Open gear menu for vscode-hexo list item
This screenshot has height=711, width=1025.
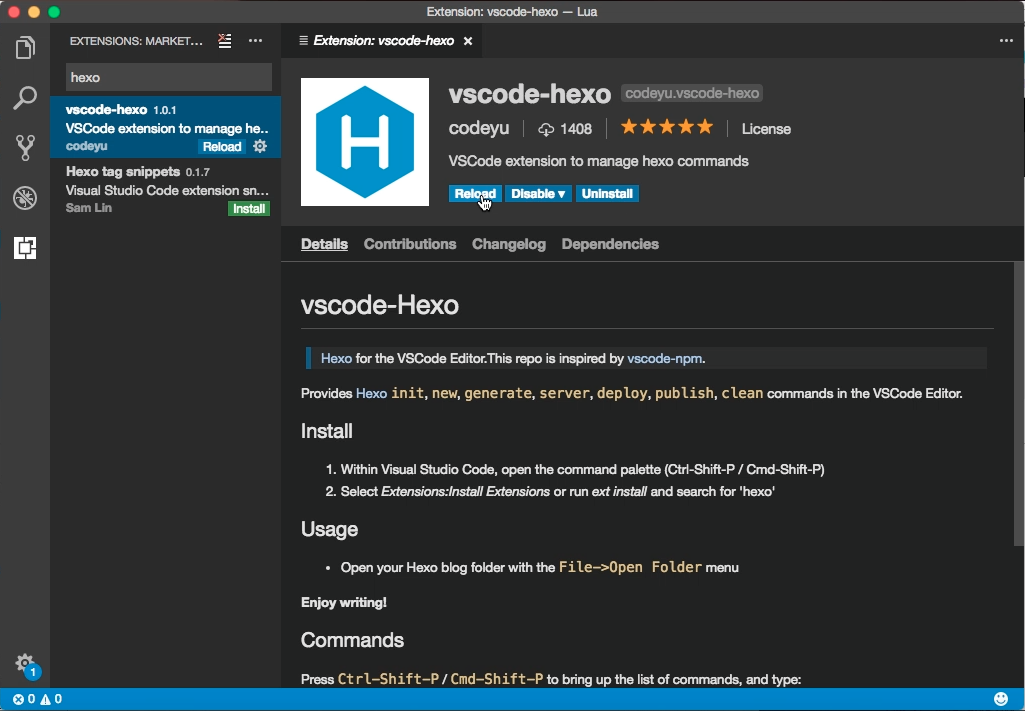click(x=260, y=146)
